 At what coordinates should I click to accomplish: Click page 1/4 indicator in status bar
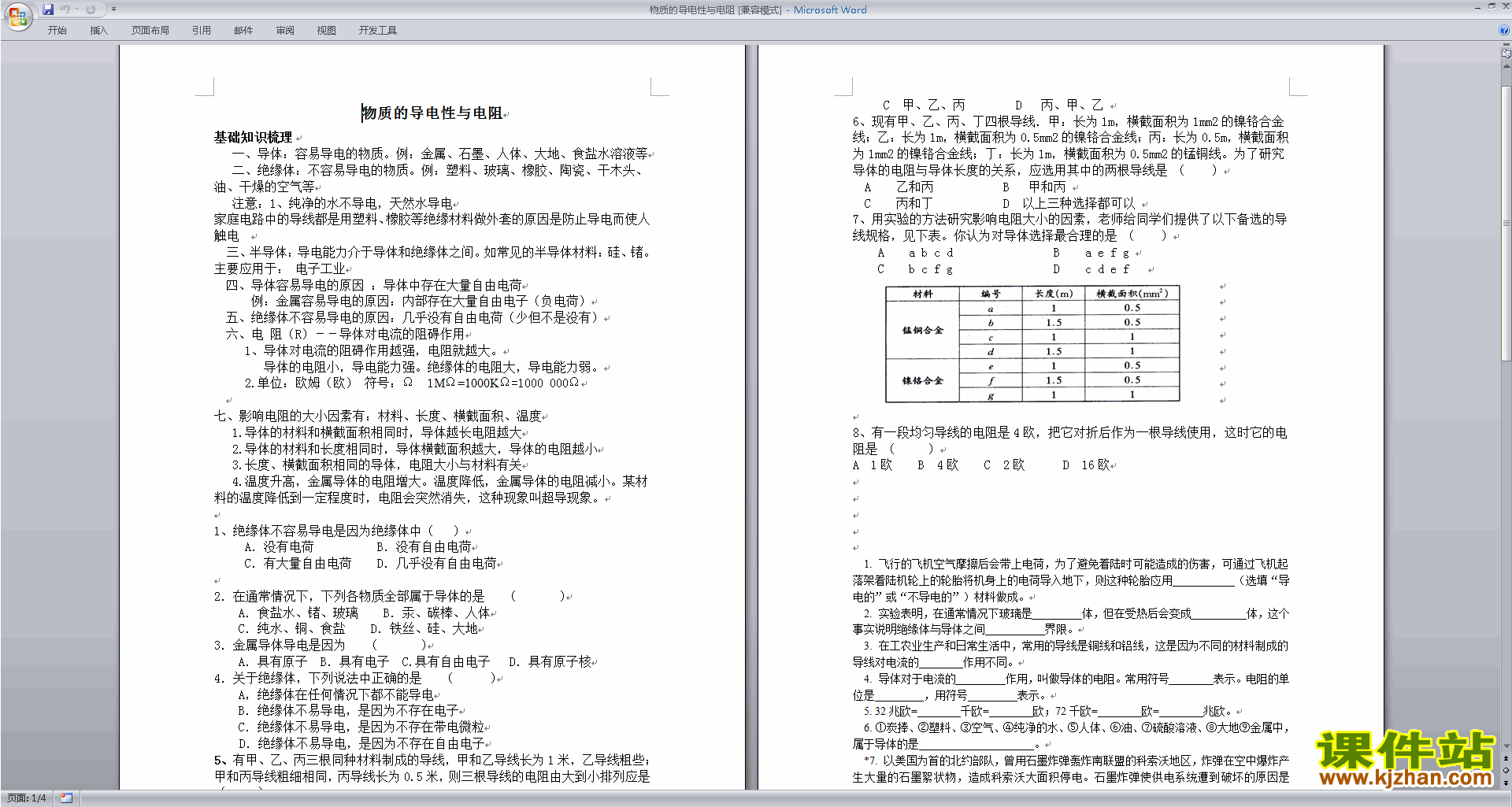coord(27,798)
